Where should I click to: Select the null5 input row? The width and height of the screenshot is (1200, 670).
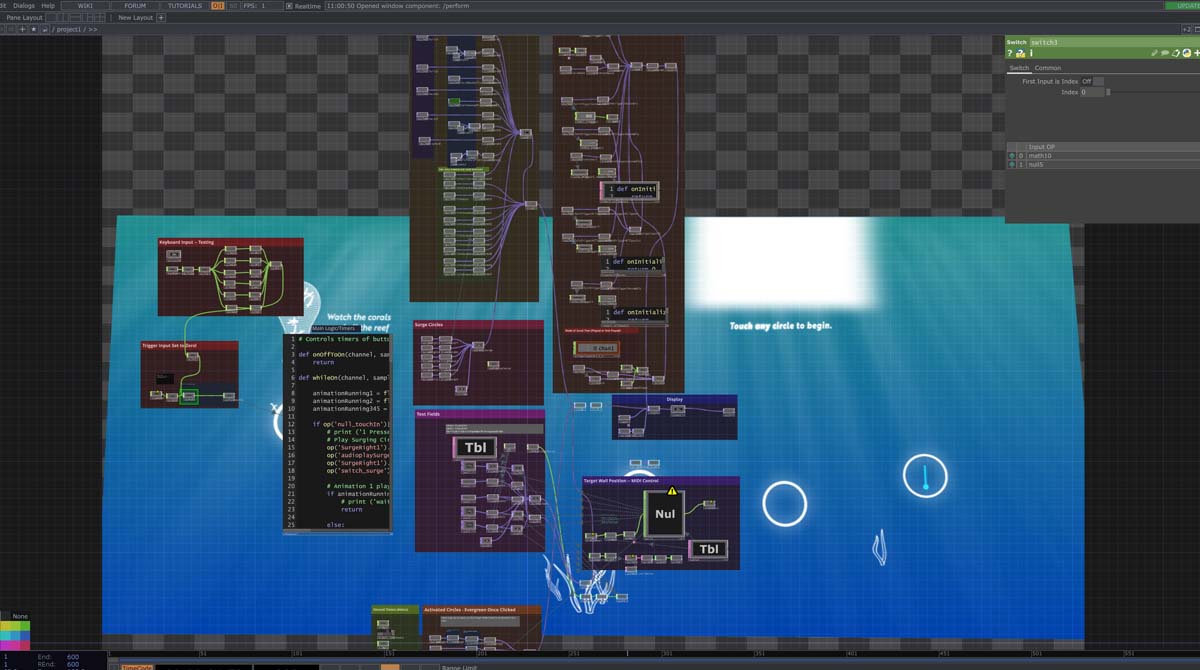(x=1104, y=165)
